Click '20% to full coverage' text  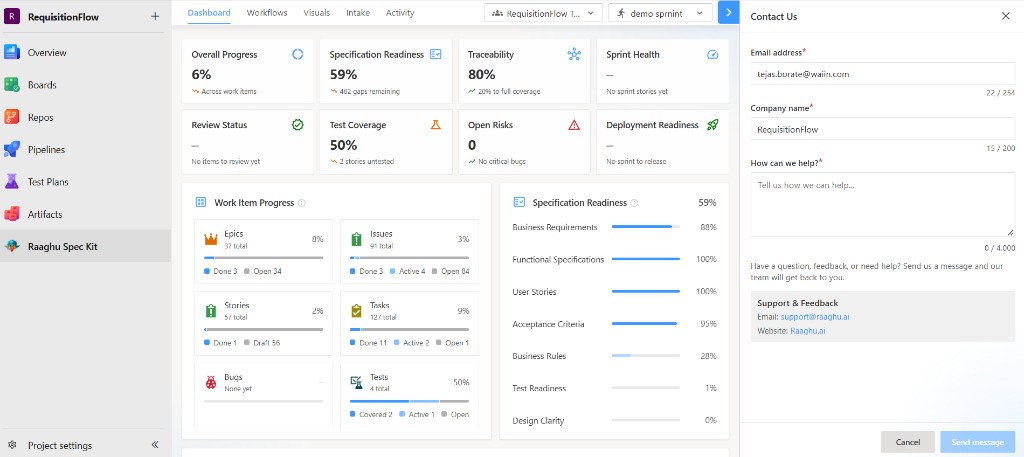[509, 91]
